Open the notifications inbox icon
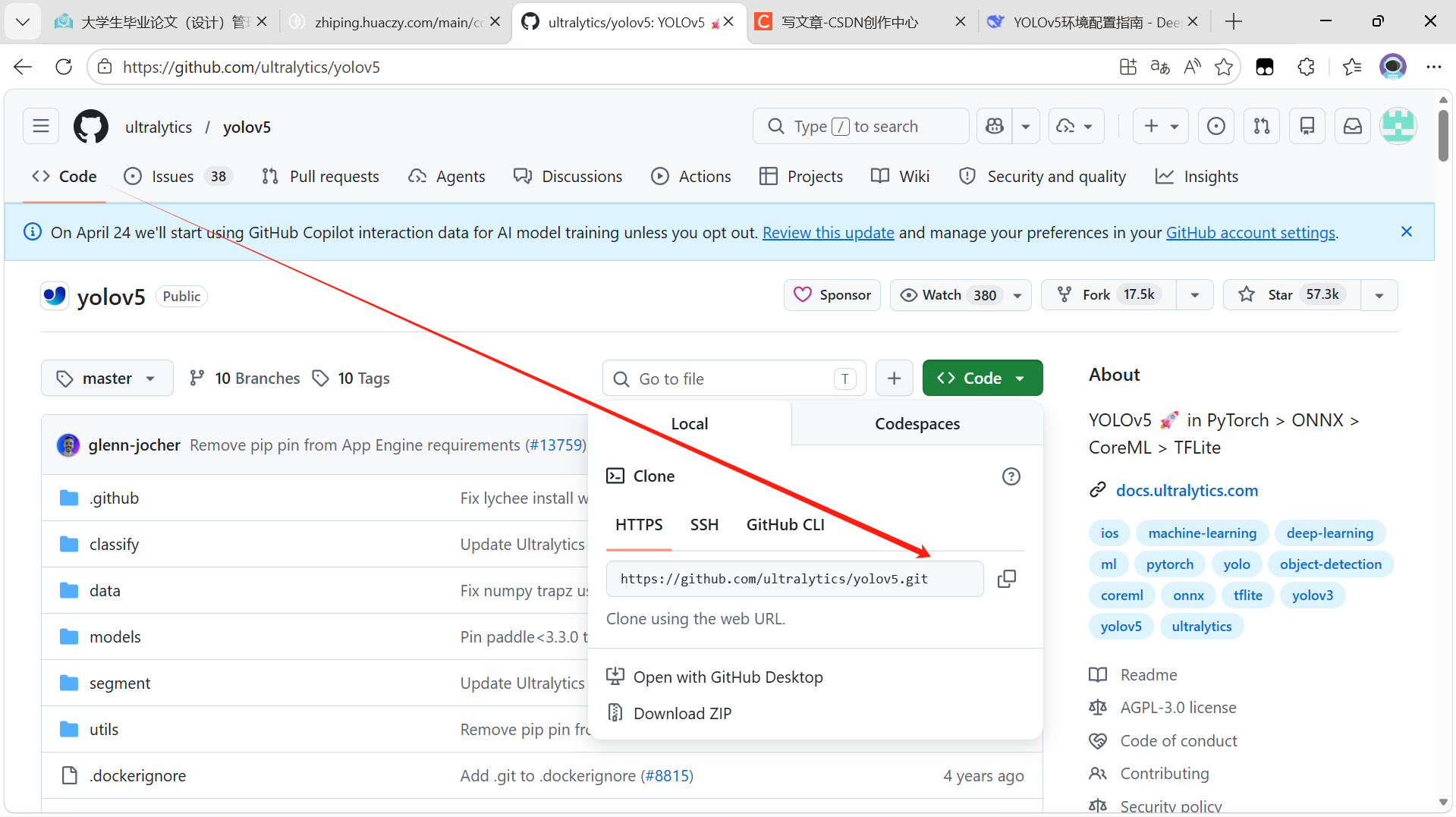This screenshot has height=817, width=1456. 1352,126
